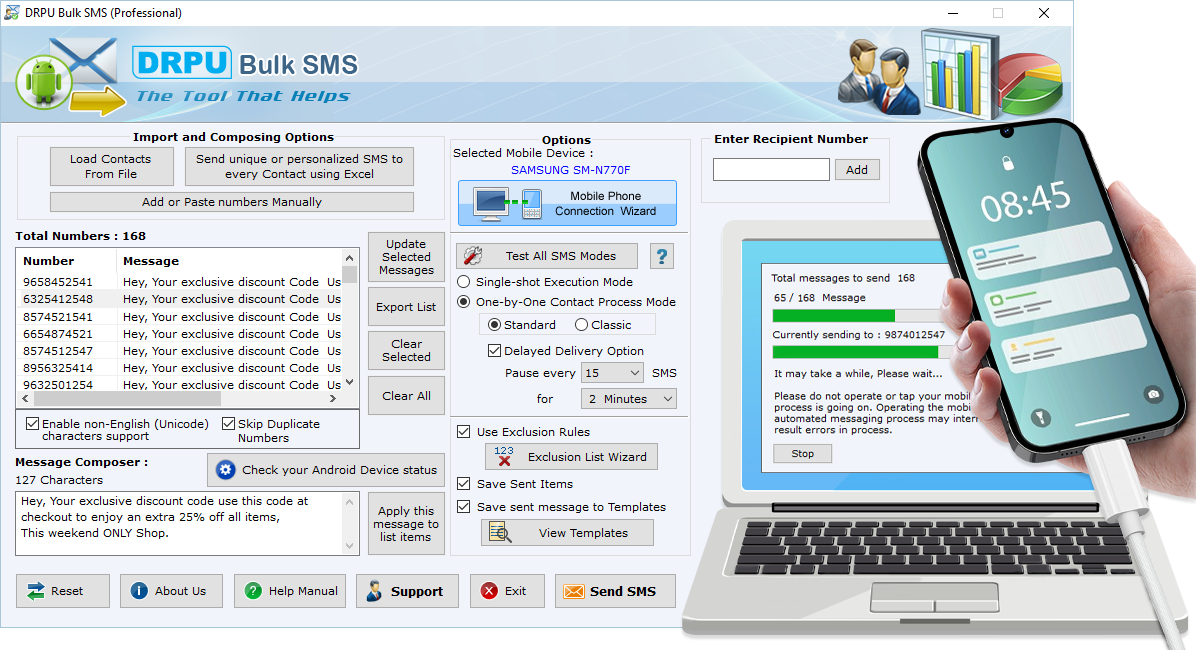Click the orange envelope Send SMS icon
Viewport: 1196px width, 650px height.
click(574, 591)
